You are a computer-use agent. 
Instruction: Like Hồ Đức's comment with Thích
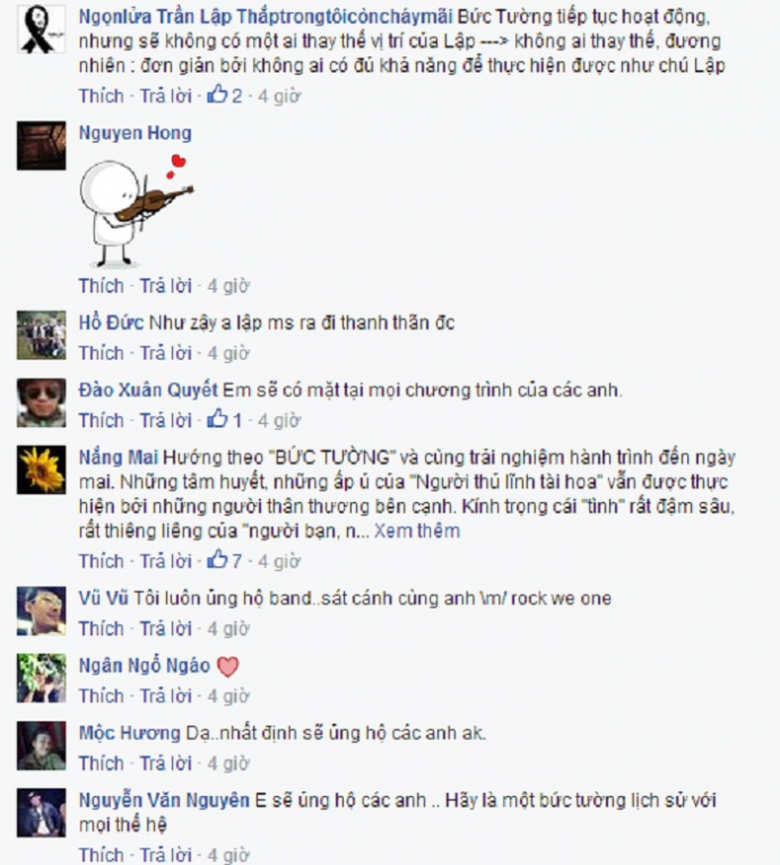coord(101,353)
